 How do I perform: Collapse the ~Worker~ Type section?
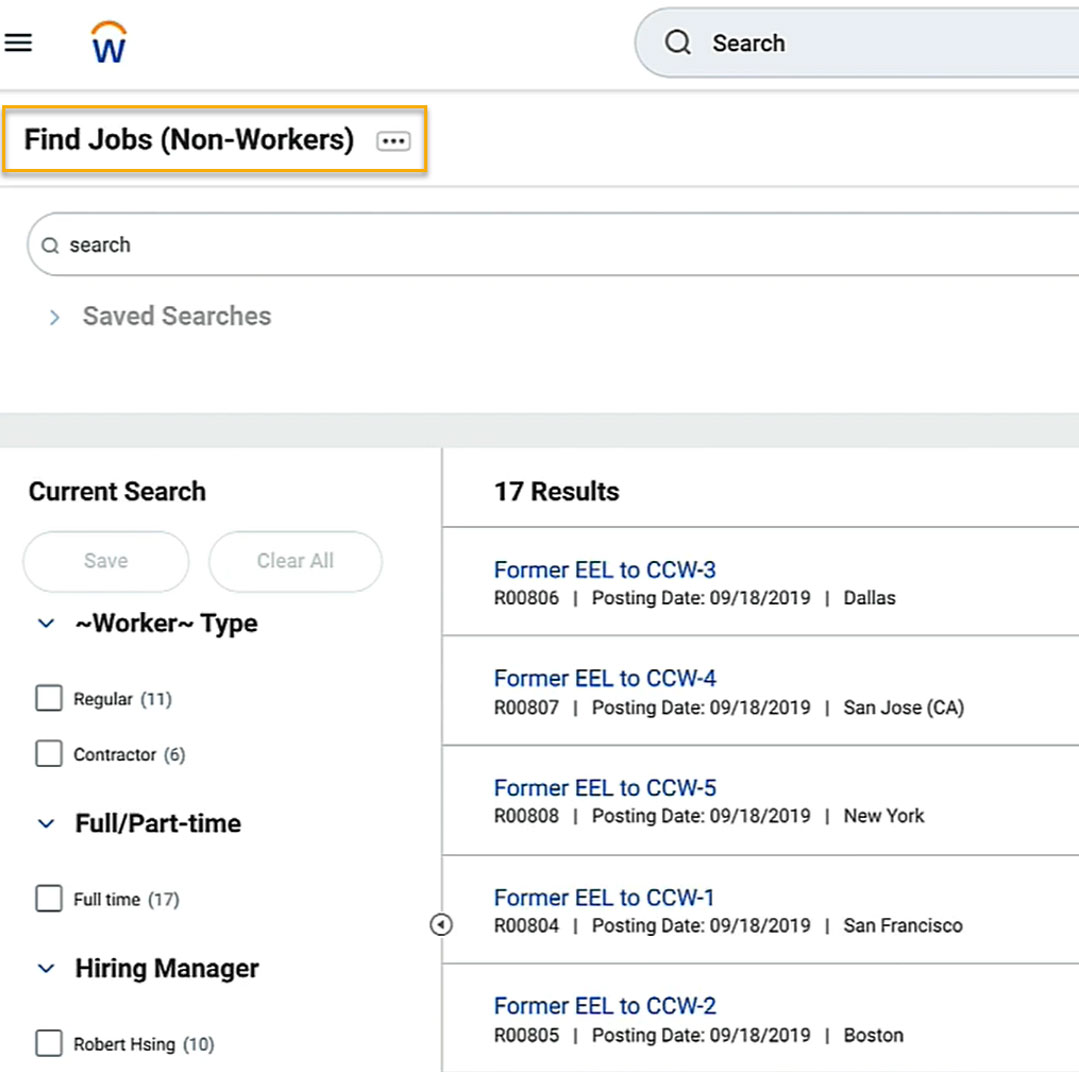[46, 624]
